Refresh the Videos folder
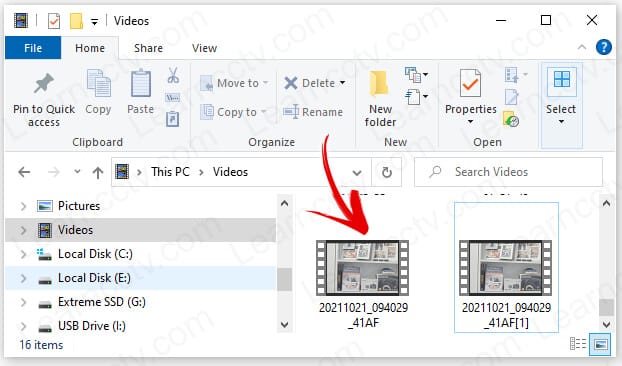Image resolution: width=622 pixels, height=366 pixels. point(387,172)
